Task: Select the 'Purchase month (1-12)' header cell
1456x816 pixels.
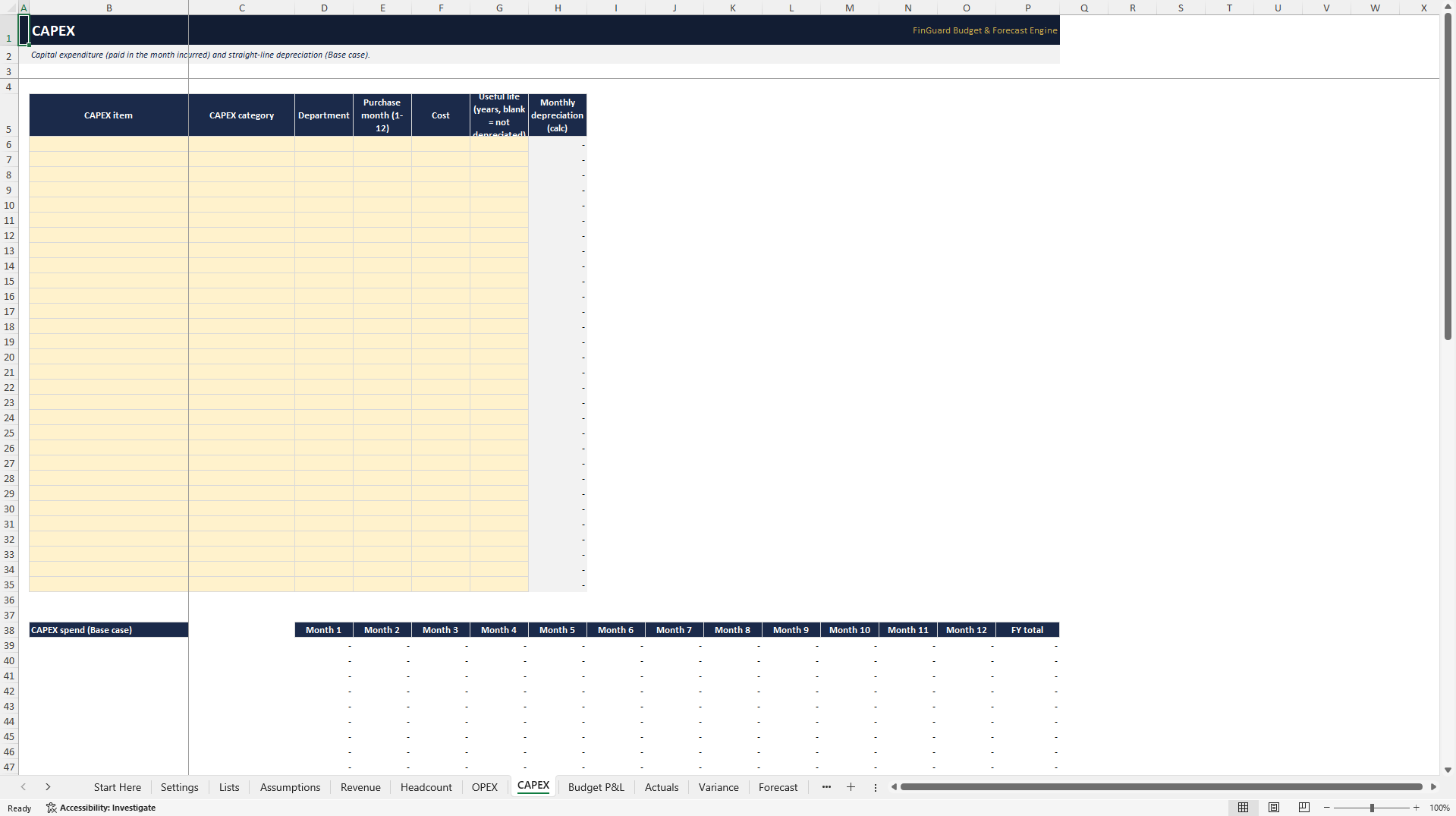Action: coord(382,115)
